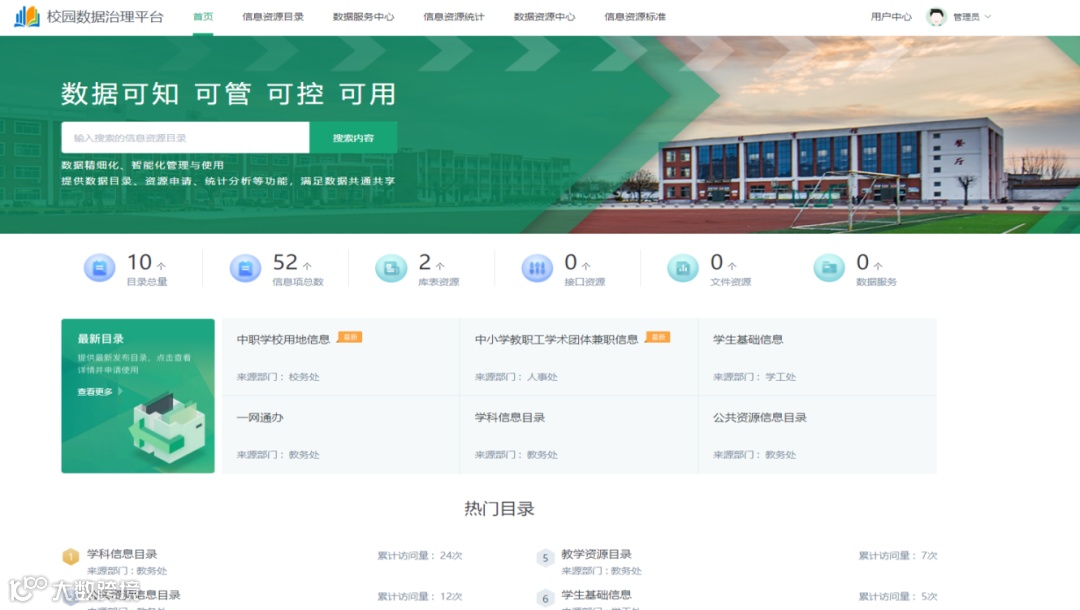Click 累计访问量：12次 text

[419, 596]
